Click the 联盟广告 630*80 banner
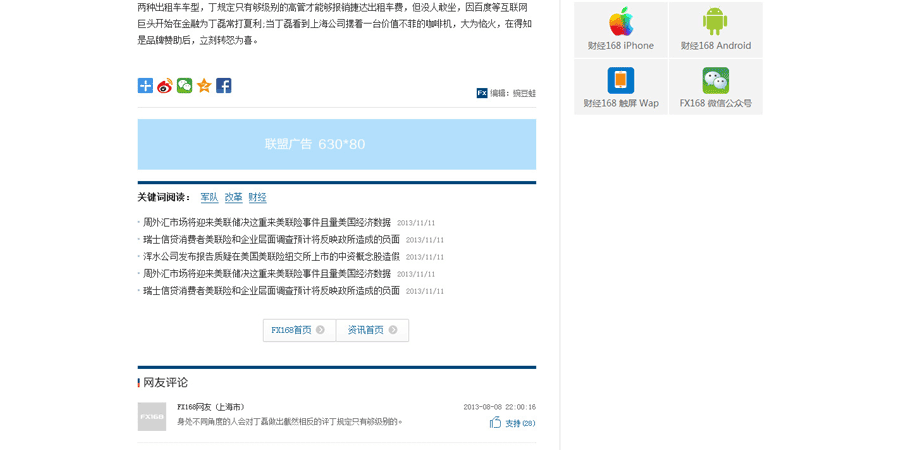The width and height of the screenshot is (900, 450). coord(336,144)
